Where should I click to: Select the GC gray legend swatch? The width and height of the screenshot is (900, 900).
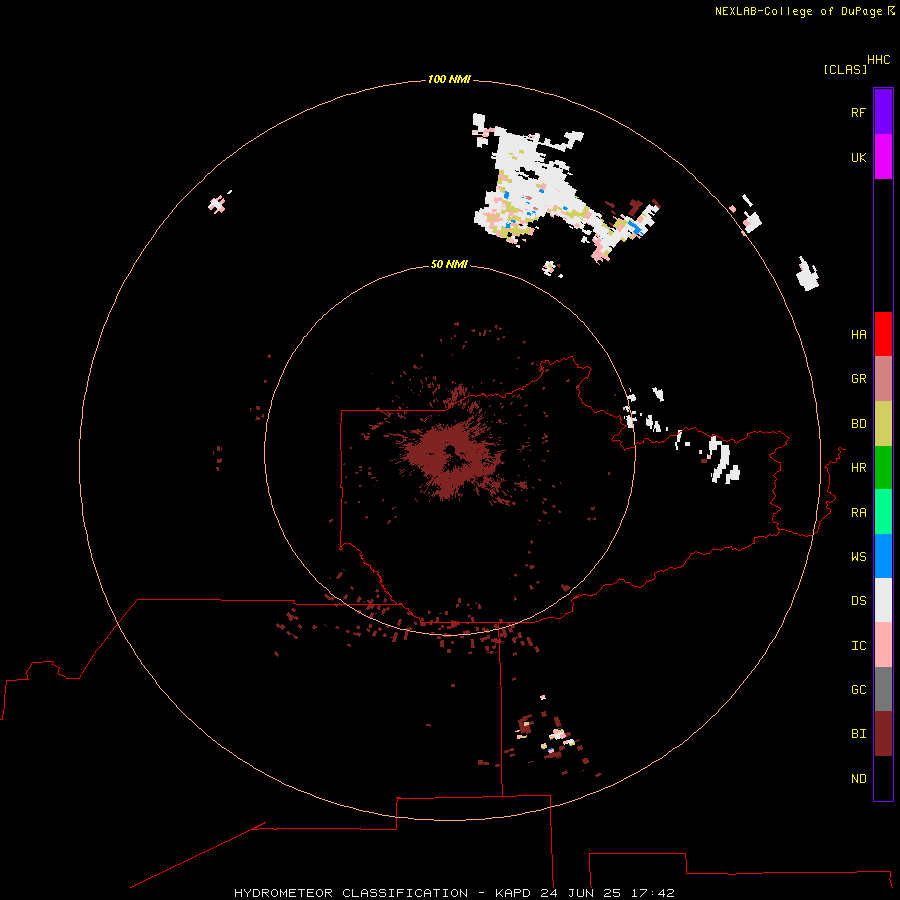(x=883, y=689)
